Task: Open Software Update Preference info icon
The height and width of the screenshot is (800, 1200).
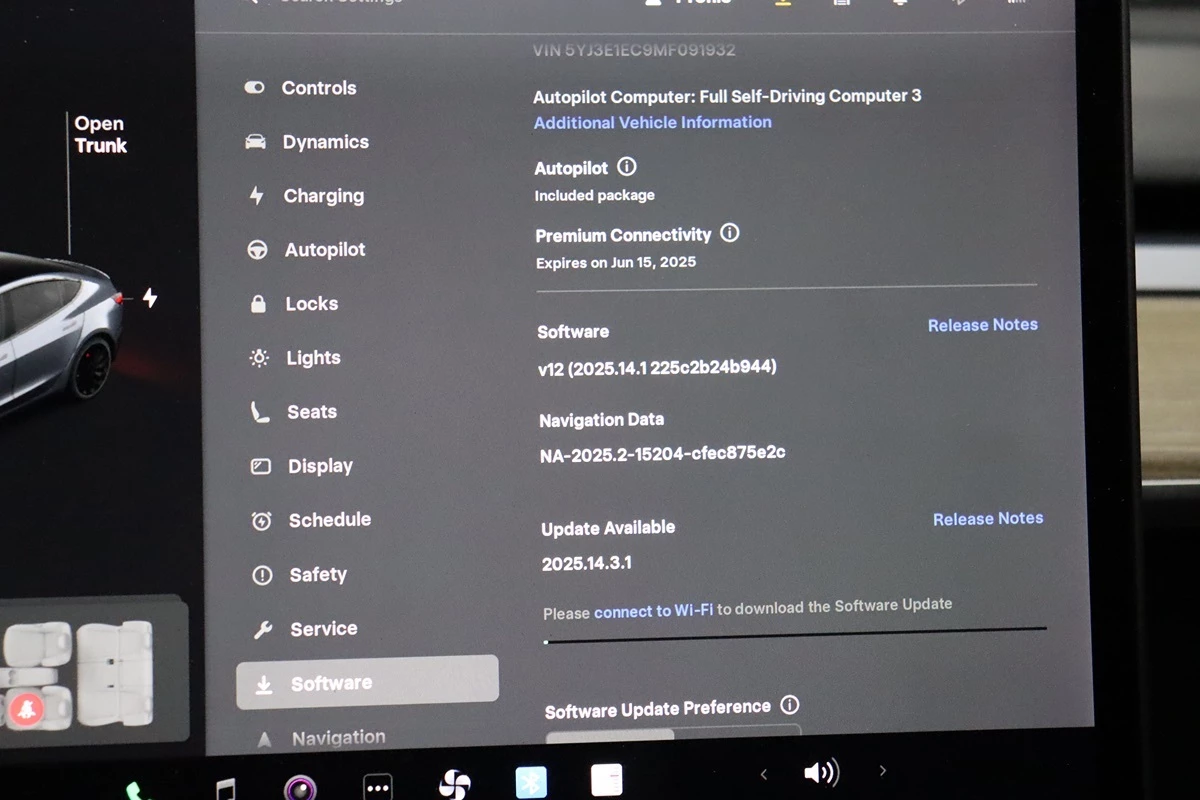Action: coord(789,706)
